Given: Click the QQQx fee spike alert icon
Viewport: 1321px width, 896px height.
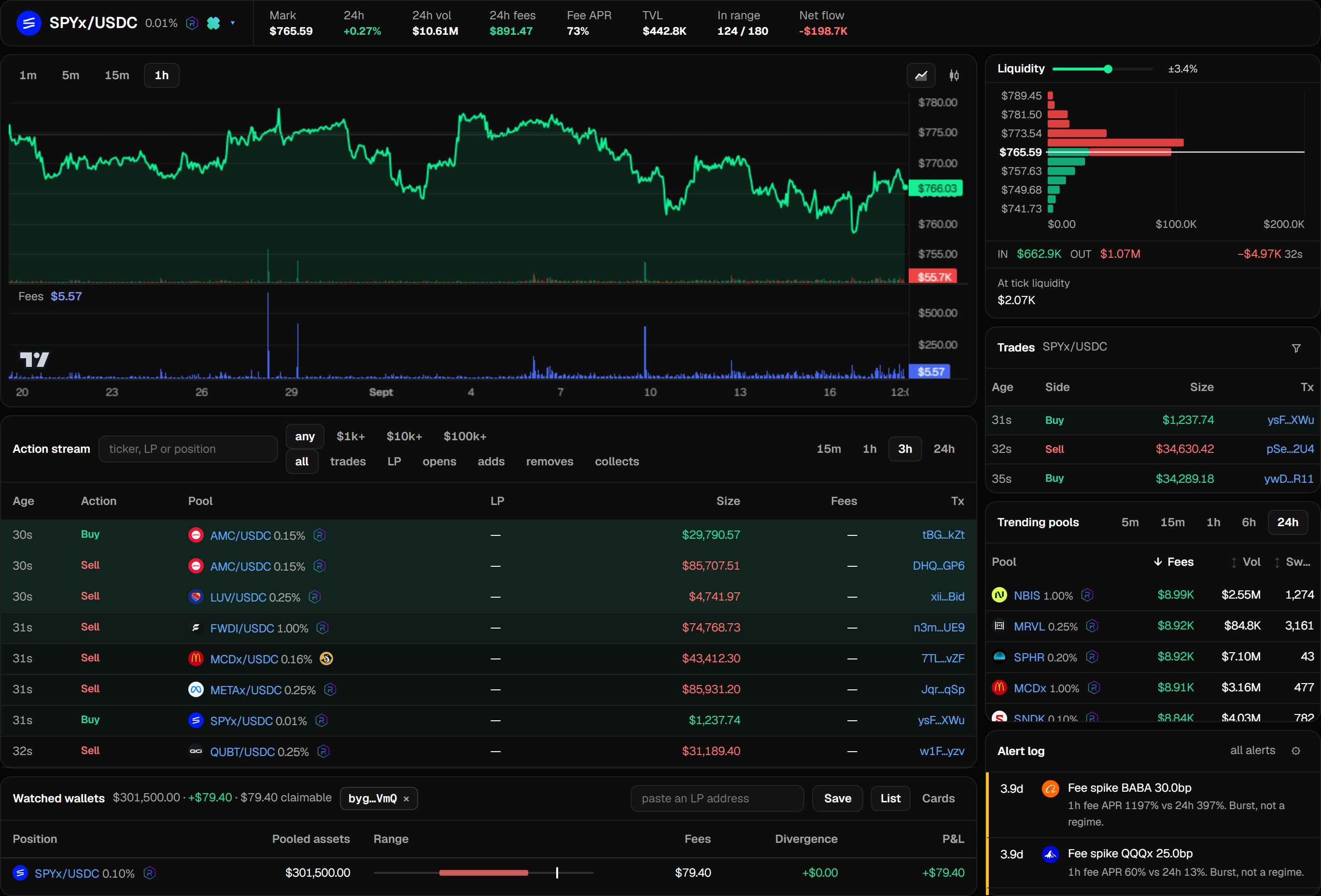Looking at the screenshot, I should tap(1050, 854).
